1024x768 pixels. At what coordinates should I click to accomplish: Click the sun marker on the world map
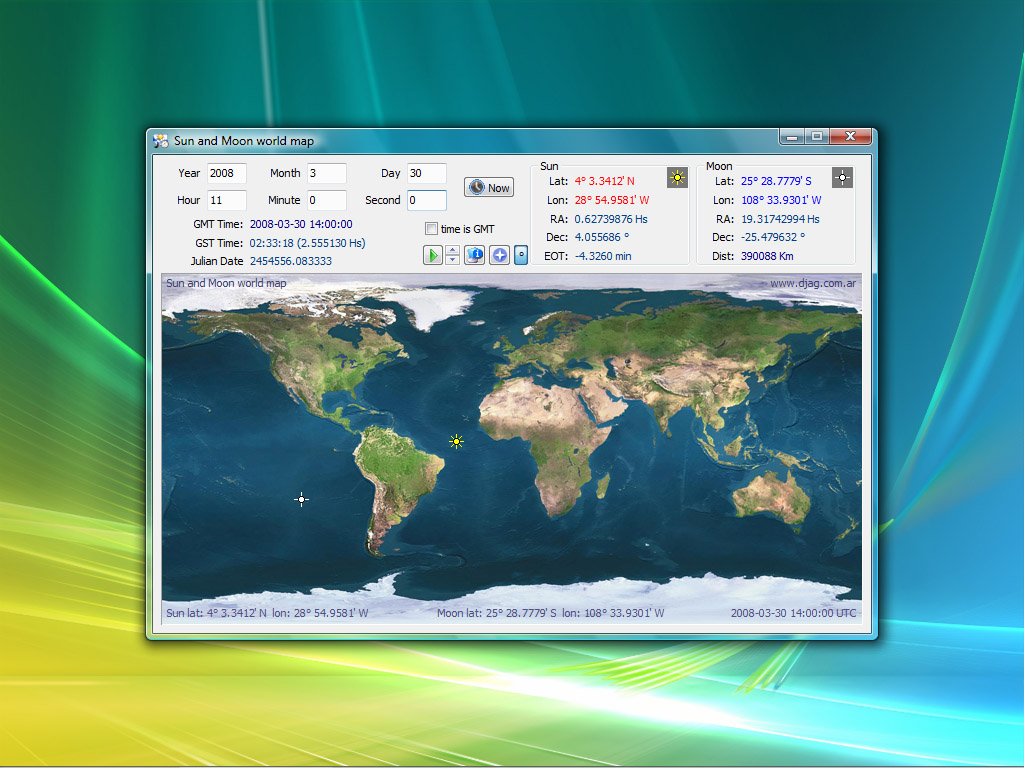[x=456, y=441]
